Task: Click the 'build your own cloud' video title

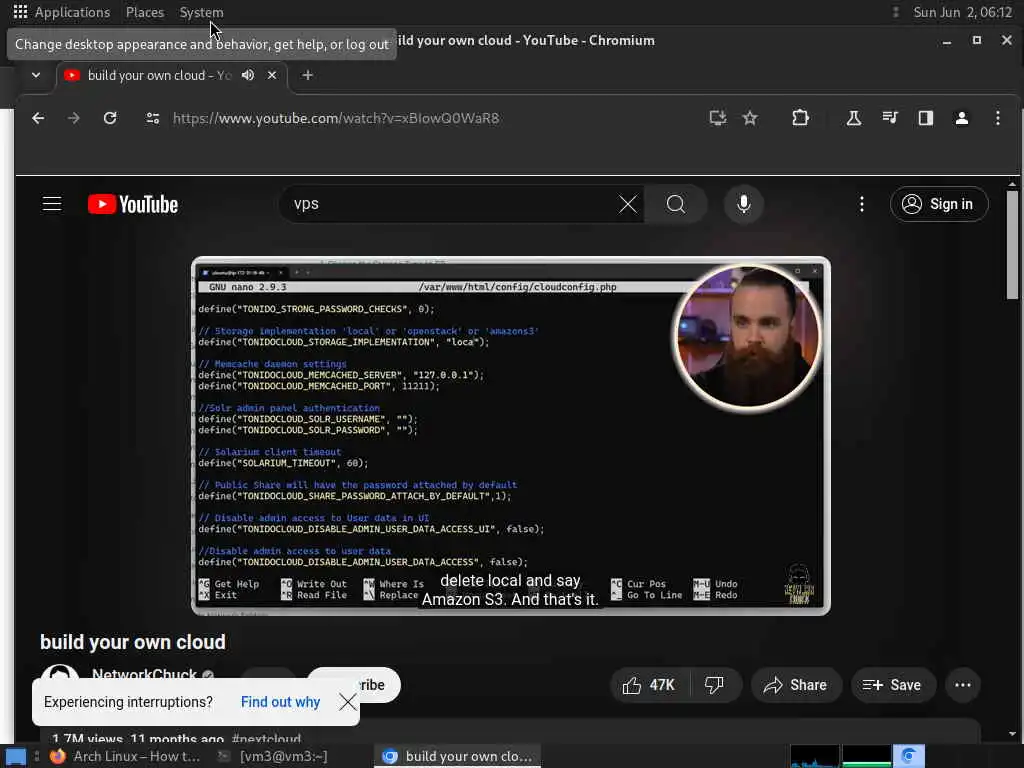Action: click(x=133, y=642)
